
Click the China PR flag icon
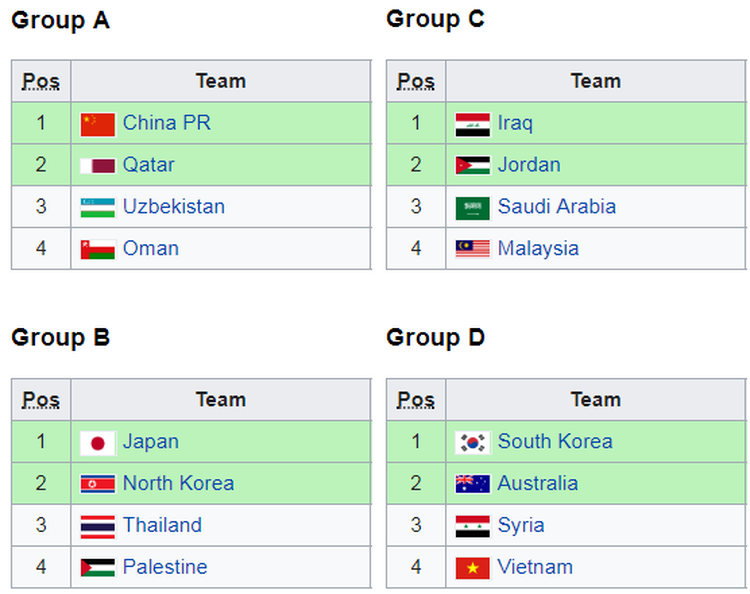click(97, 124)
